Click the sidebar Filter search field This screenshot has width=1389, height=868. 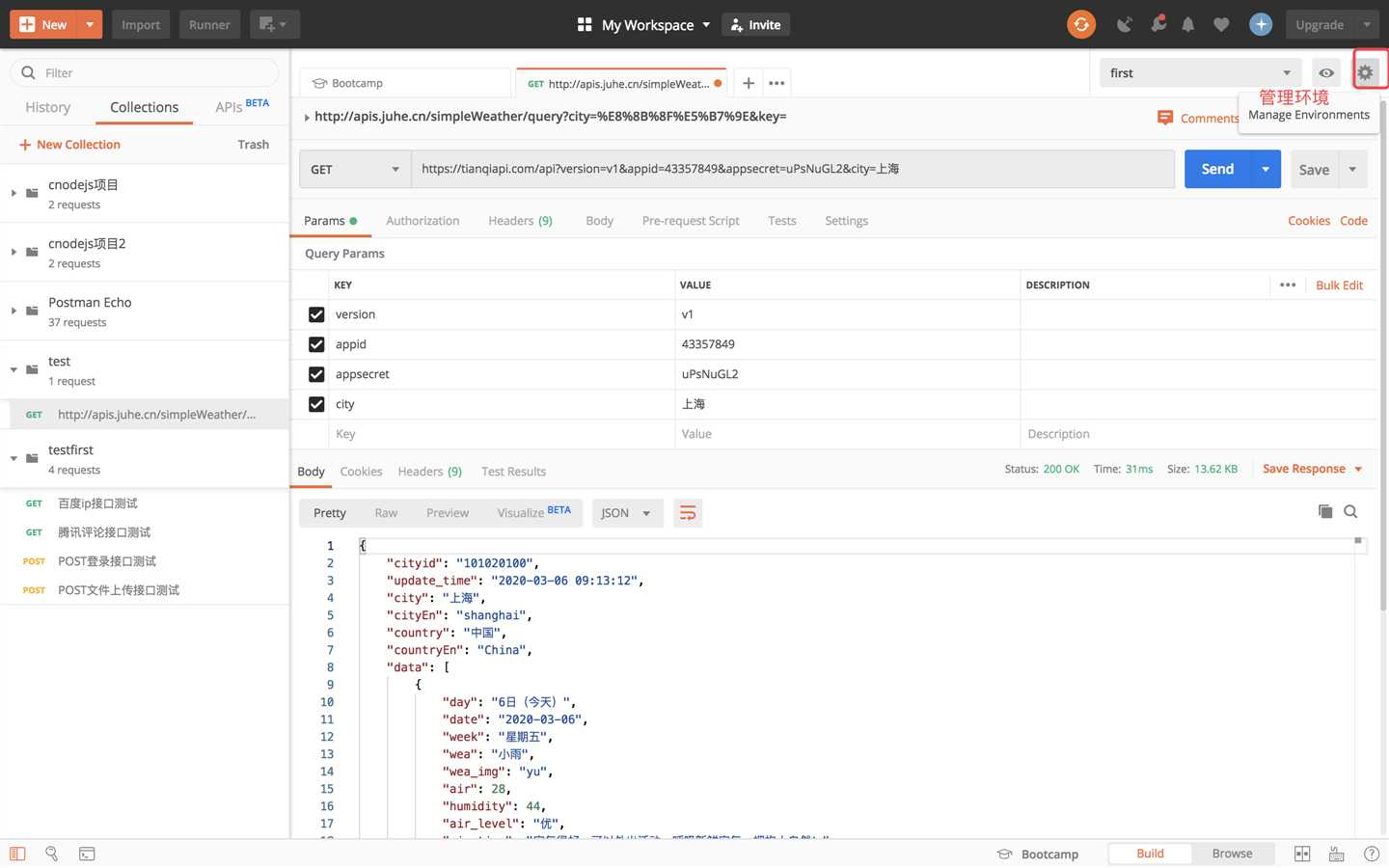(145, 72)
